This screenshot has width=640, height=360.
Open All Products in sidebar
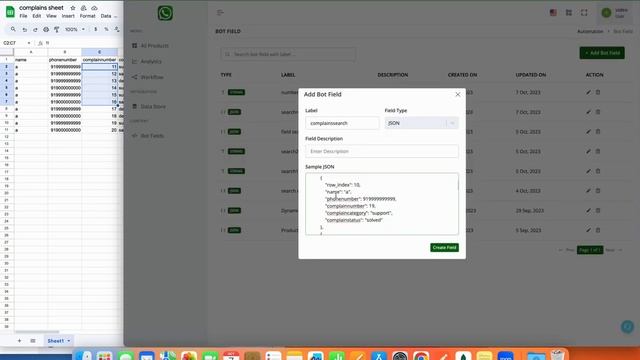point(151,46)
